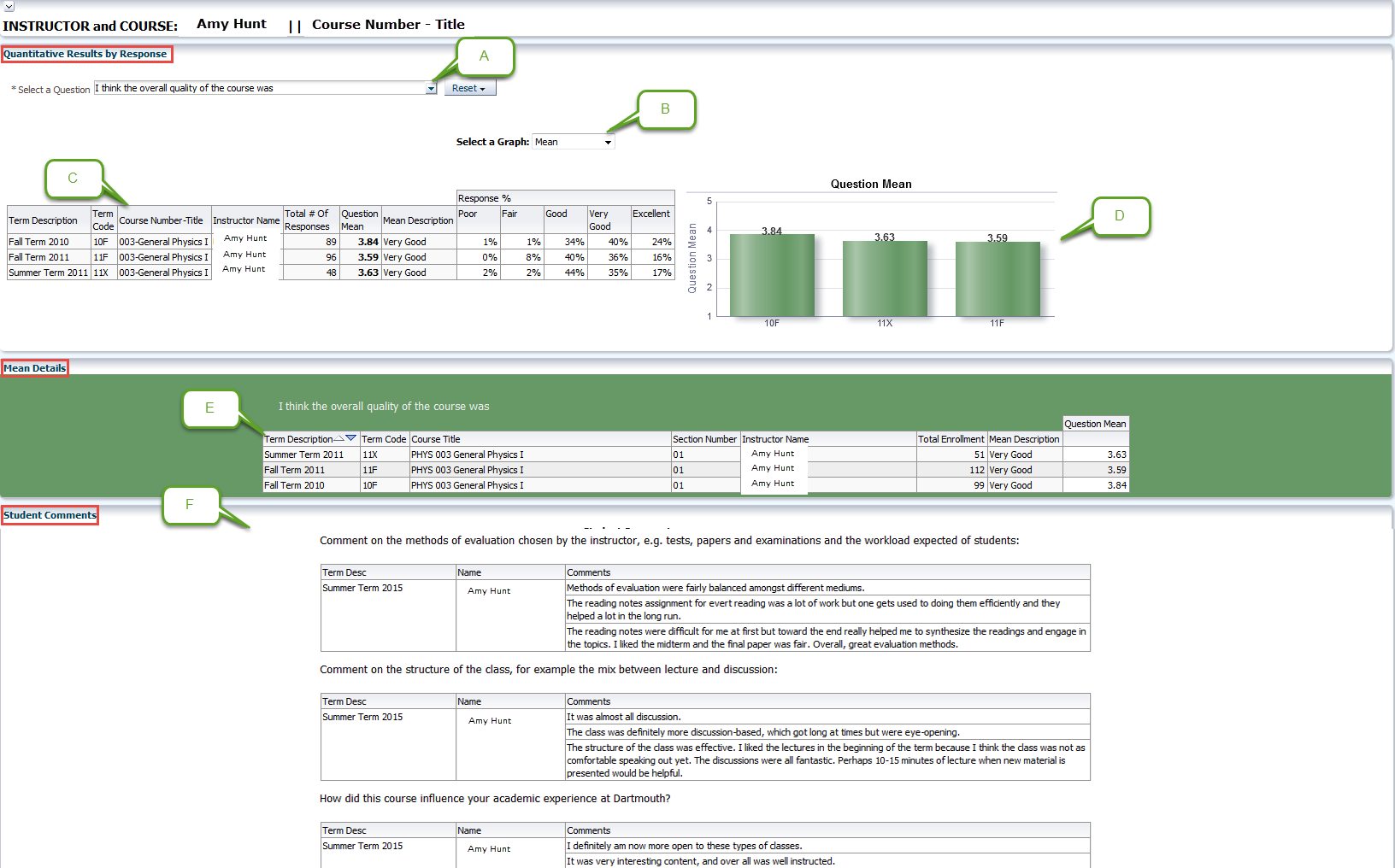
Task: Click callout marker F near Student Comments
Action: click(190, 505)
